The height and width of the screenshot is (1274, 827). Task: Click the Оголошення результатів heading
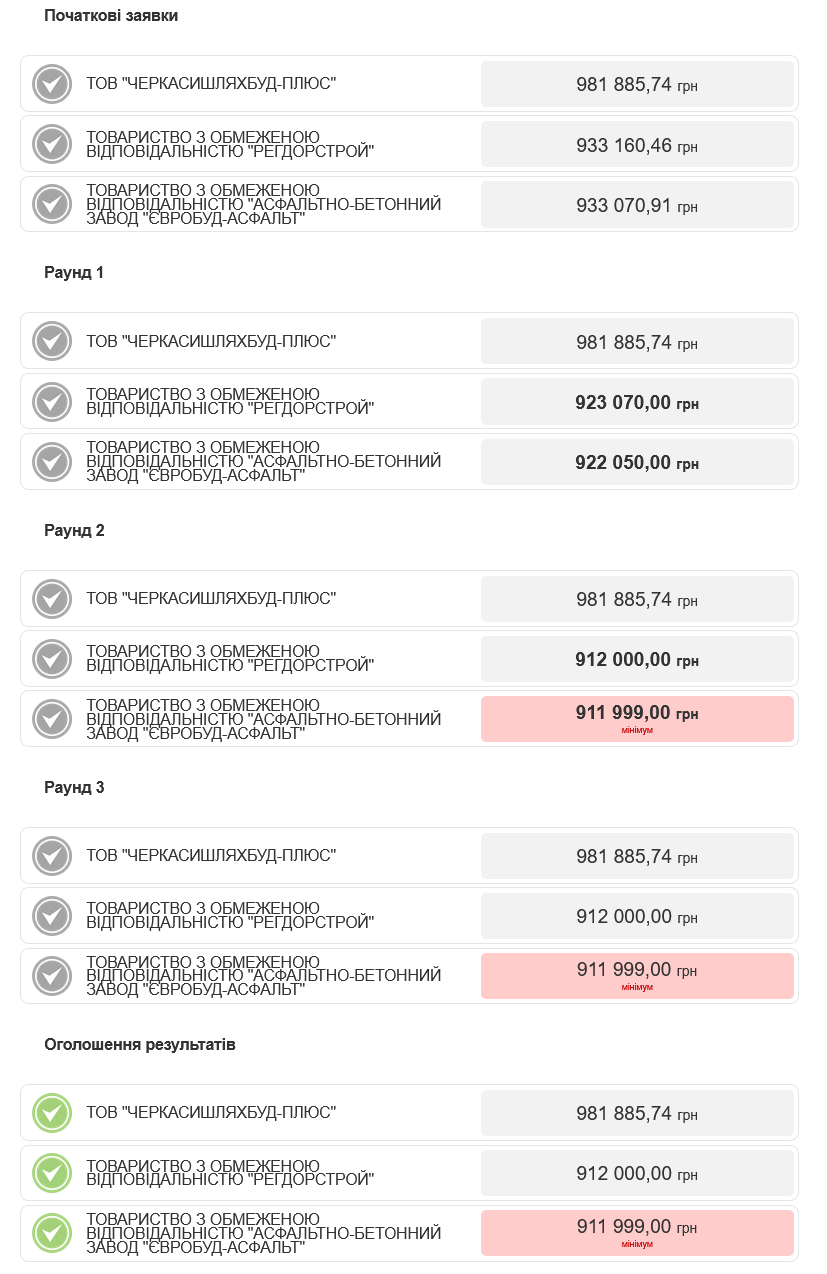point(140,1045)
